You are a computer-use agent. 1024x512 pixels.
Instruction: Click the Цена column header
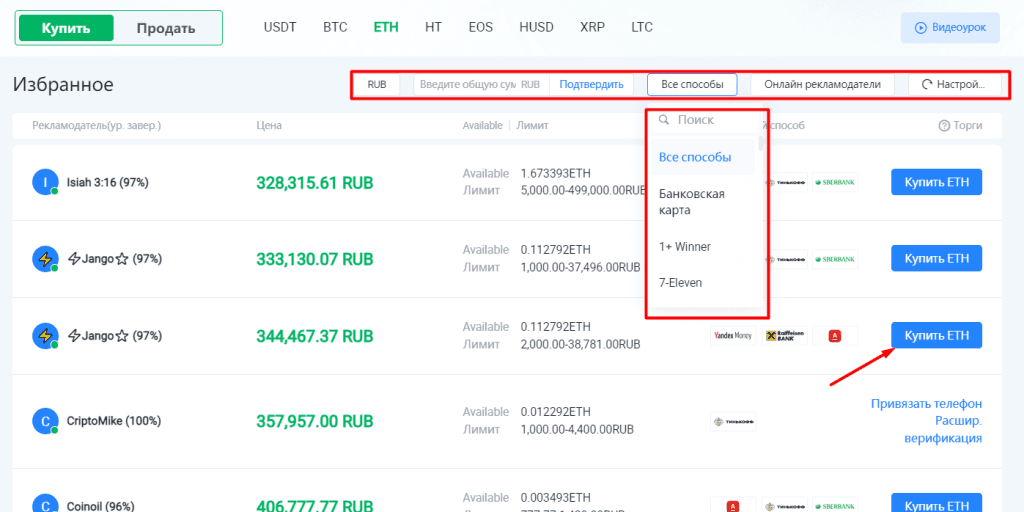[269, 125]
